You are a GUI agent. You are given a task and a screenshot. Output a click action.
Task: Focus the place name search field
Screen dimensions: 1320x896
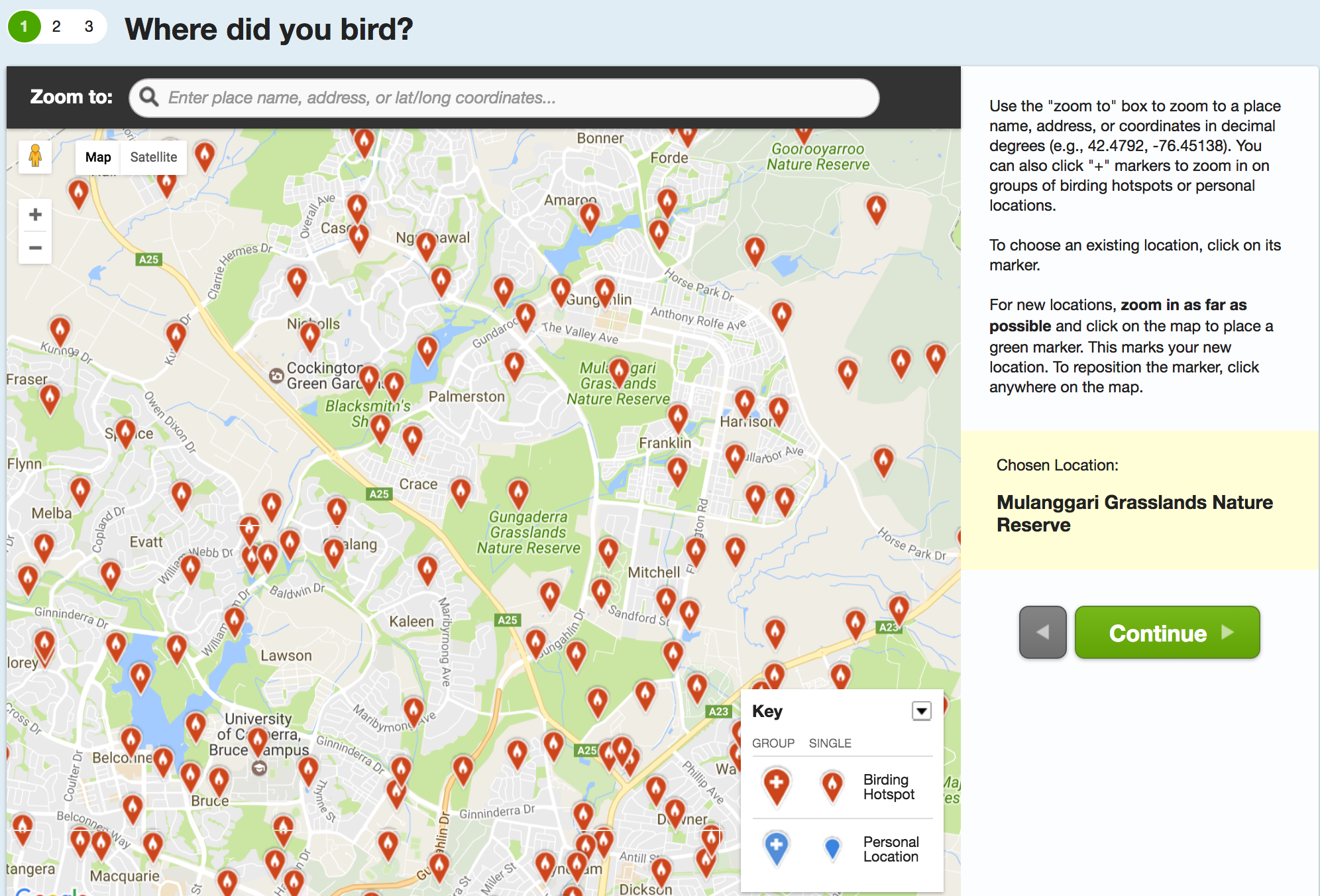[x=504, y=98]
